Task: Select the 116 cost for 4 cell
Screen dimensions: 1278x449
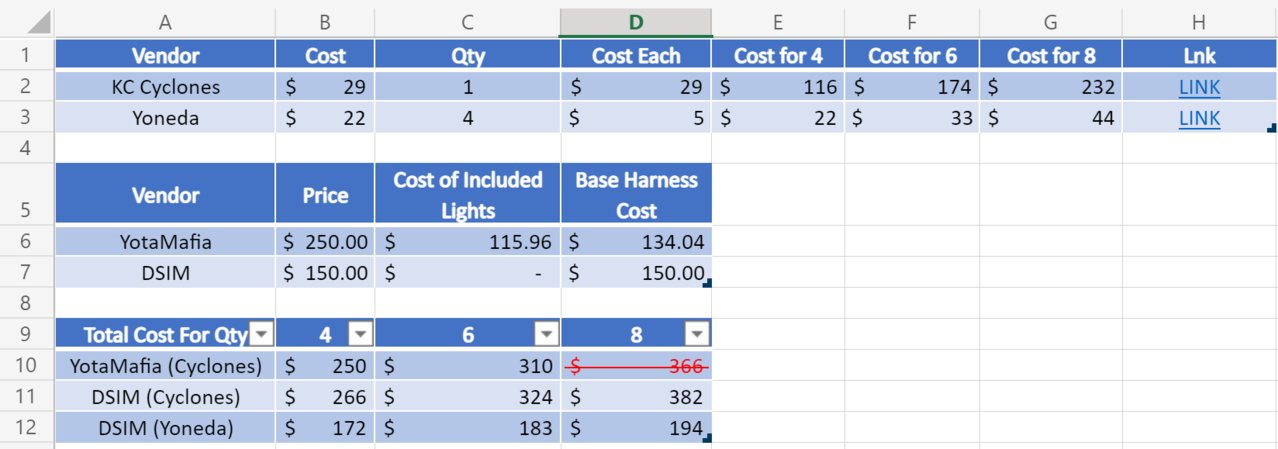Action: pyautogui.click(x=779, y=87)
